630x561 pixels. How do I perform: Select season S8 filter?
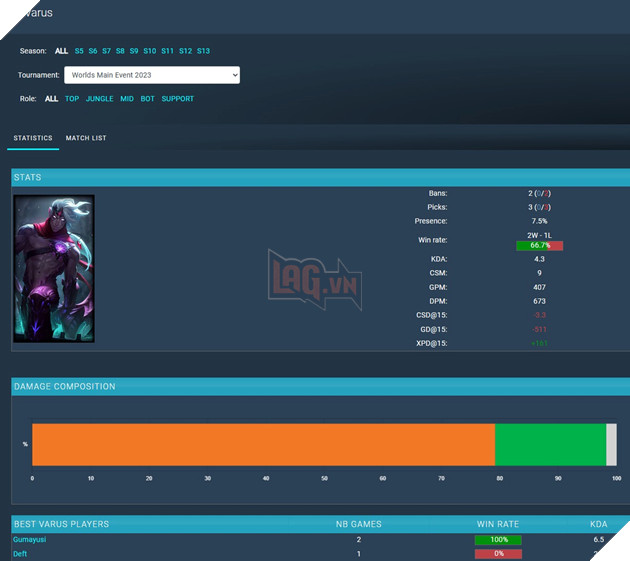[120, 51]
